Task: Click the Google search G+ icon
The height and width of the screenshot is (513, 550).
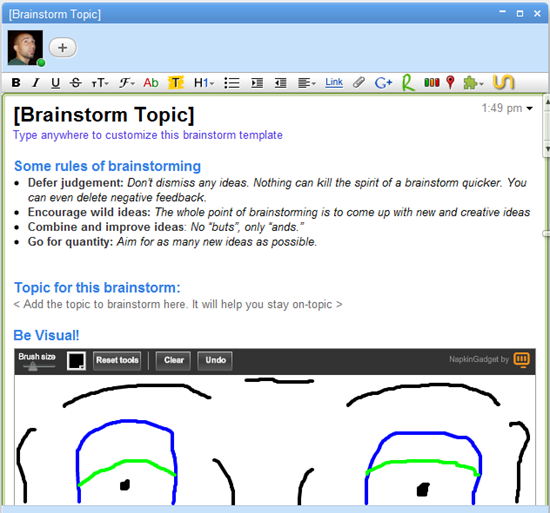Action: [383, 83]
